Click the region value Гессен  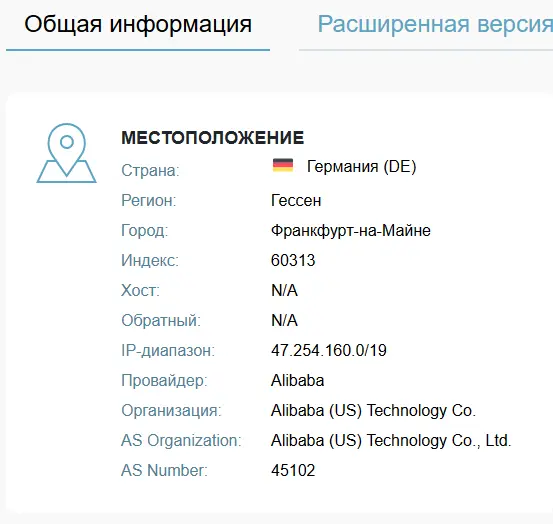(296, 201)
